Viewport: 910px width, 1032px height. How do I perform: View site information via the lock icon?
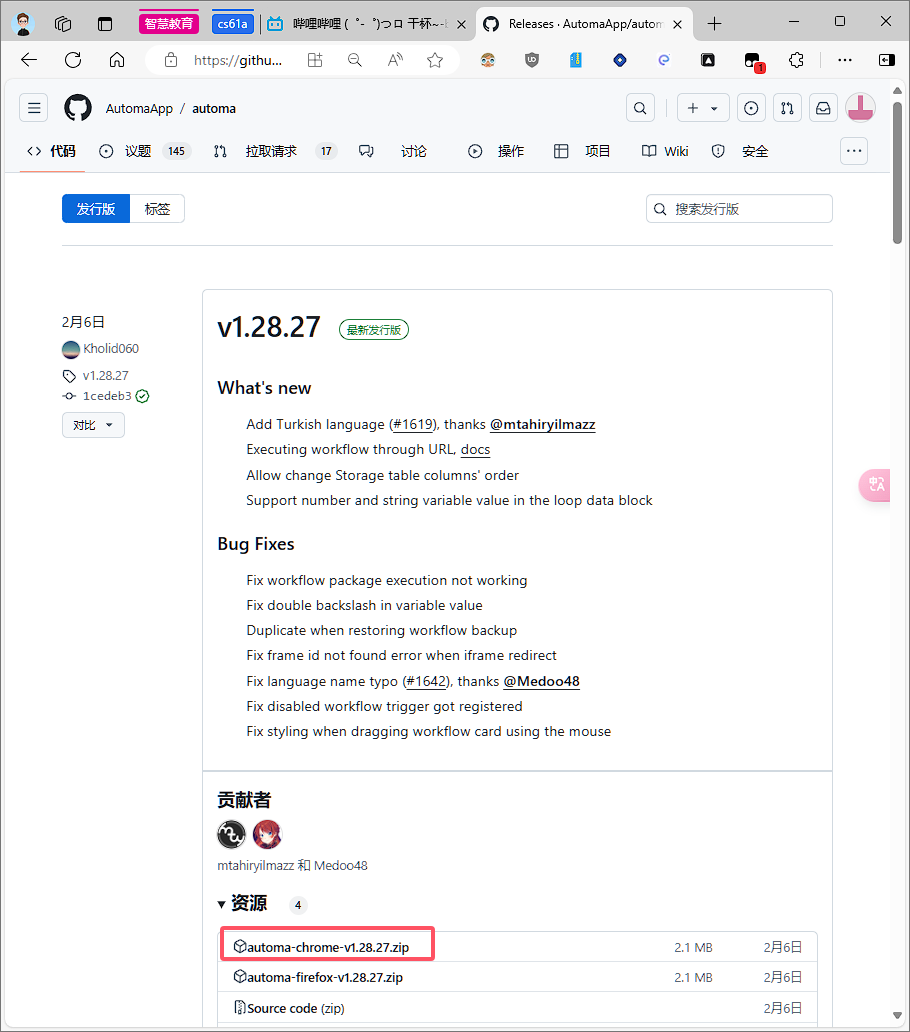tap(171, 61)
